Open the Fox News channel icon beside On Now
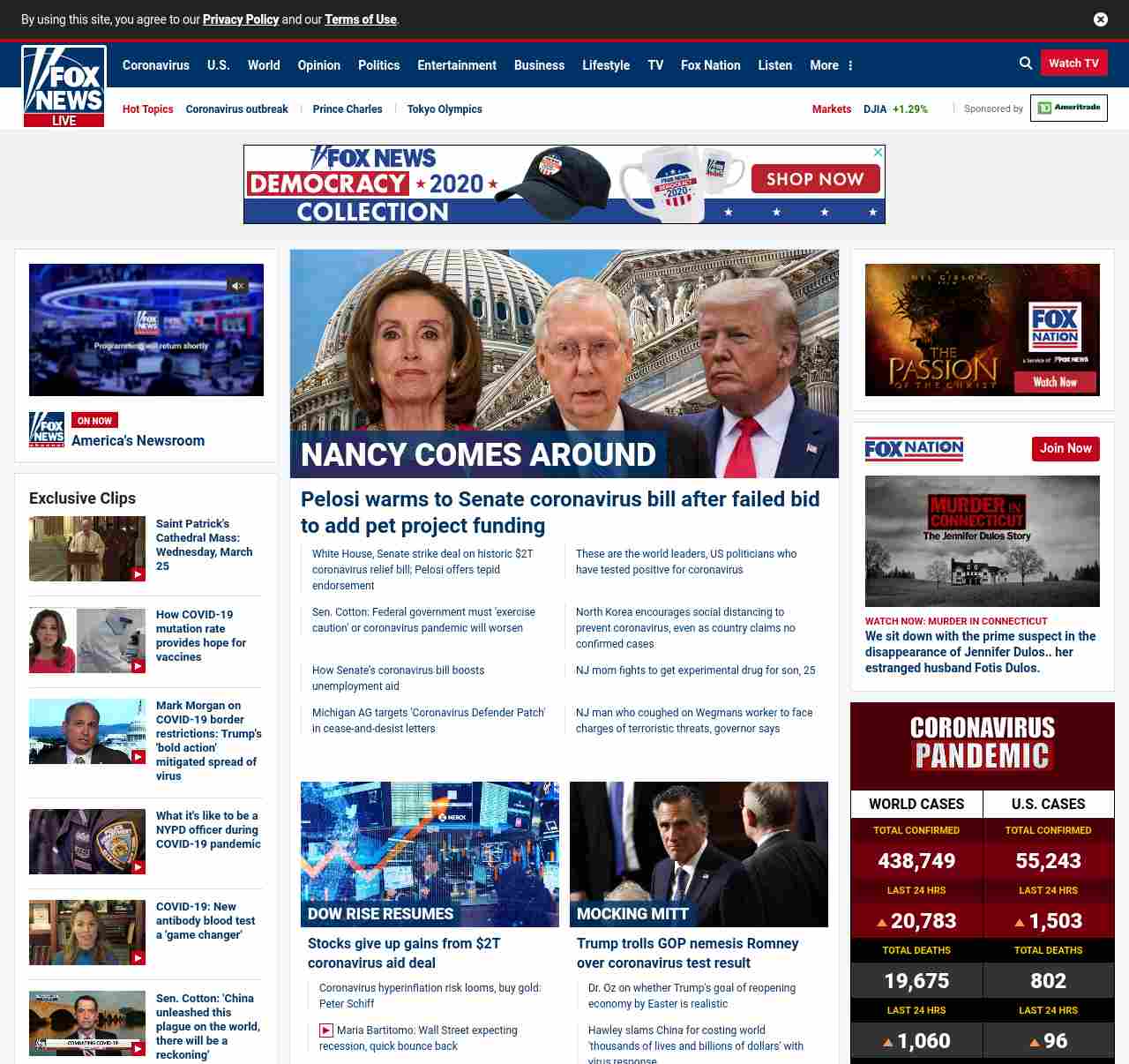The image size is (1129, 1064). 47,429
